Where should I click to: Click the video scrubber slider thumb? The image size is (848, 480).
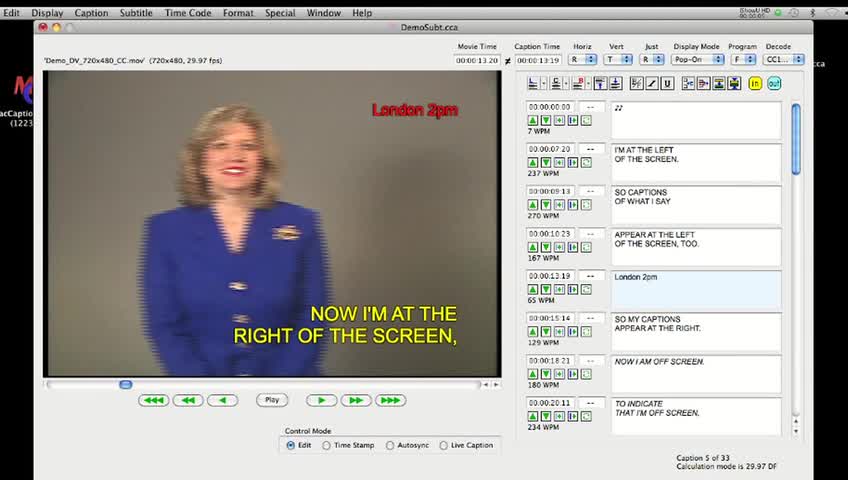[x=125, y=384]
